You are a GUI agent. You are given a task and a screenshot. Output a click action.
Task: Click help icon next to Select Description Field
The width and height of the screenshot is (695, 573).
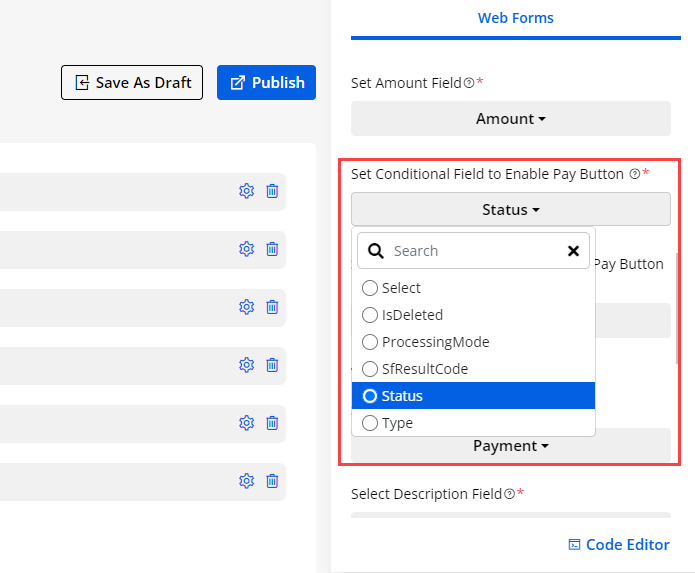pyautogui.click(x=510, y=494)
